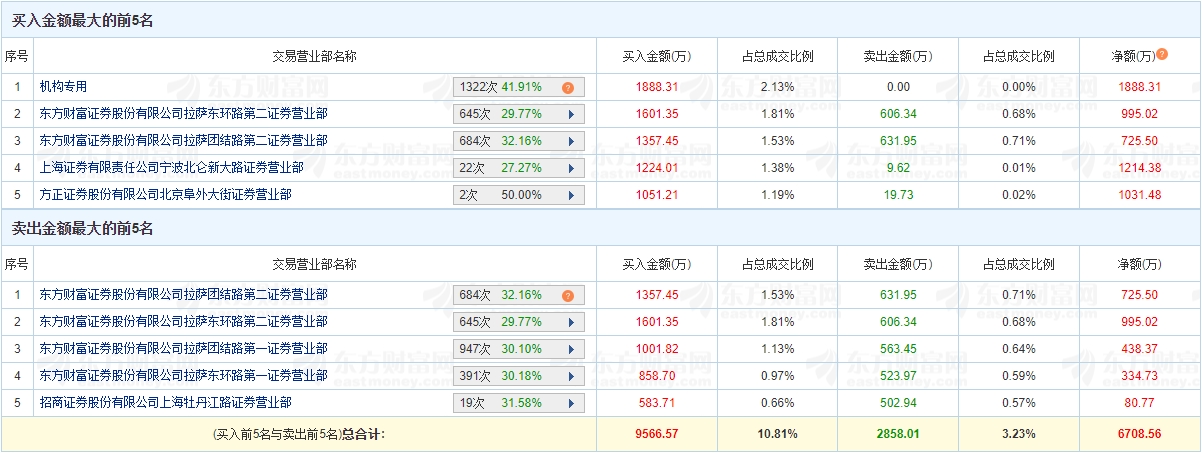Image resolution: width=1202 pixels, height=453 pixels.
Task: Click 买入金额(万) column header in buy table
Action: tap(656, 56)
